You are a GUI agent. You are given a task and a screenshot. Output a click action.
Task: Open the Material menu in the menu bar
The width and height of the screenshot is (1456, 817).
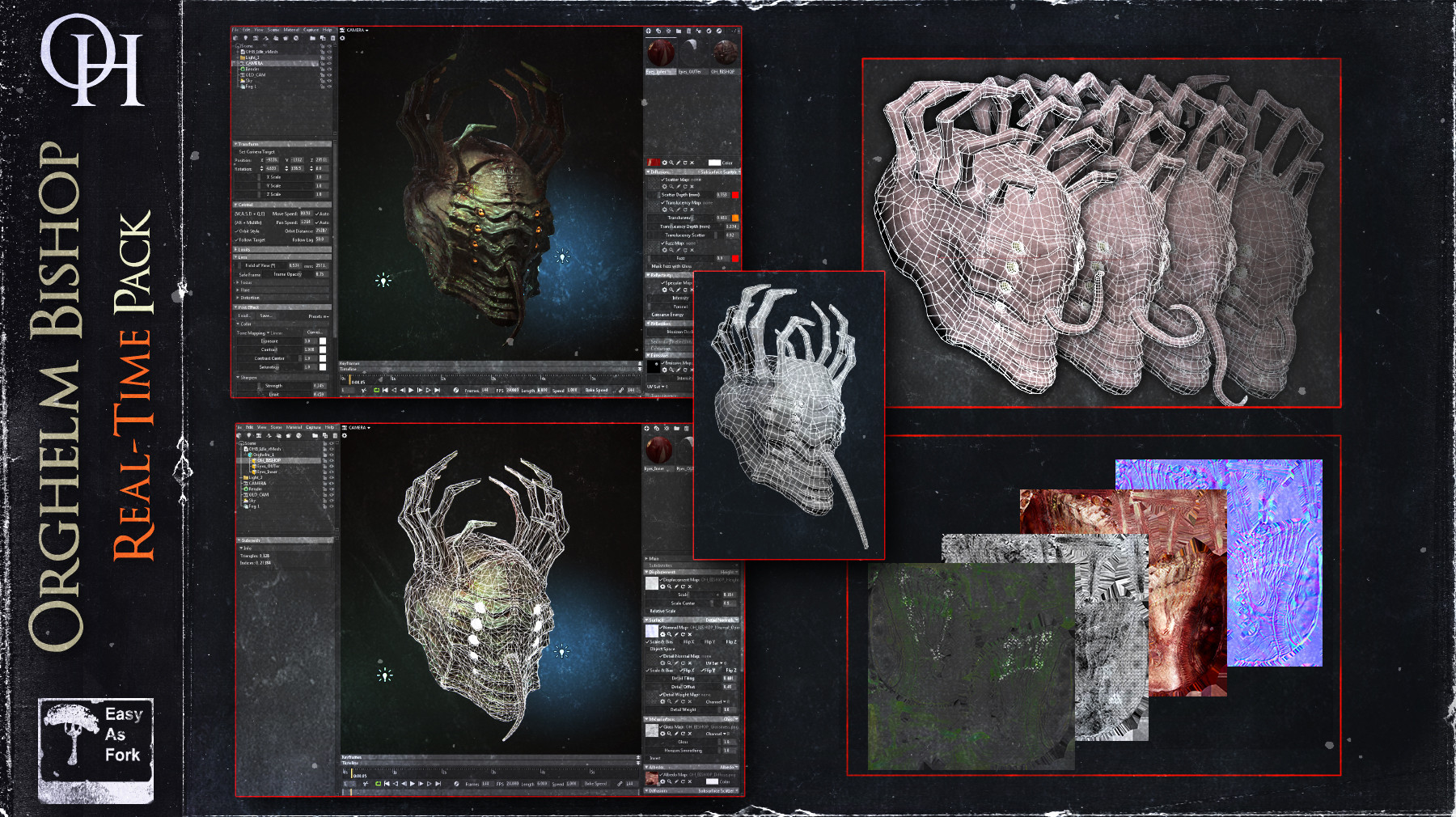pos(291,31)
